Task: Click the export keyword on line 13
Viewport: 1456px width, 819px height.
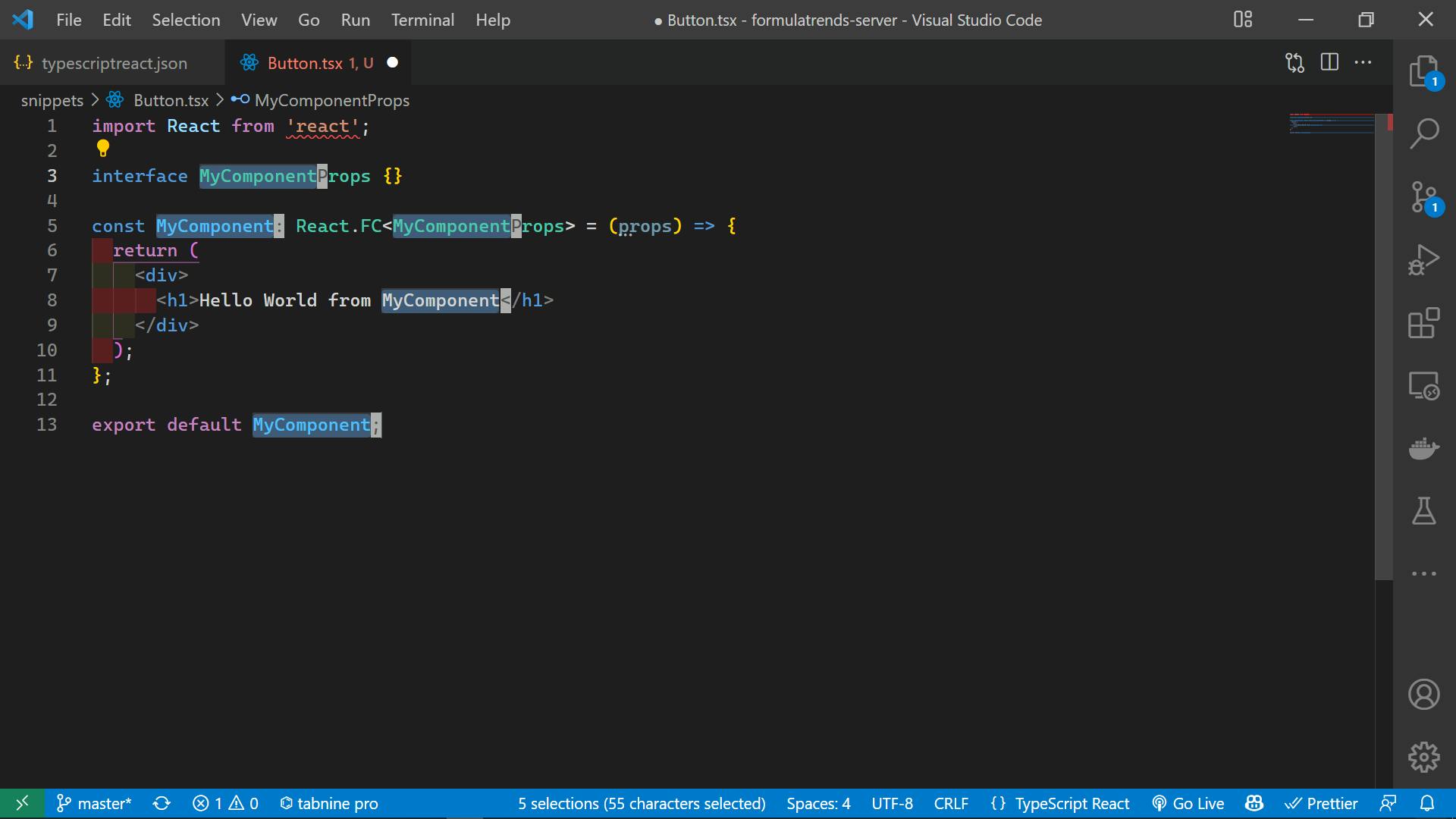Action: pyautogui.click(x=124, y=425)
